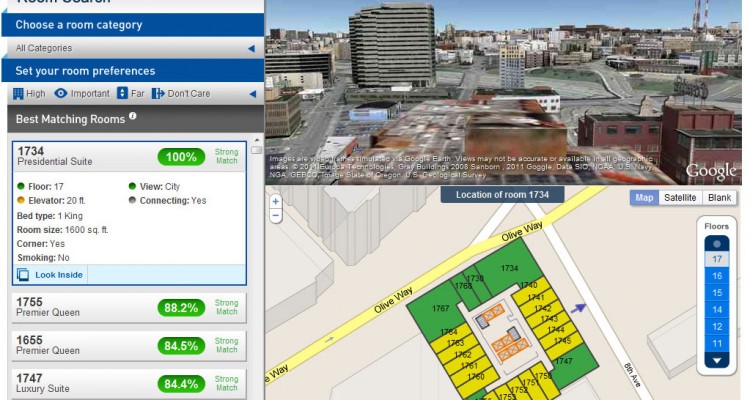Click the Look Inside window icon

23,275
